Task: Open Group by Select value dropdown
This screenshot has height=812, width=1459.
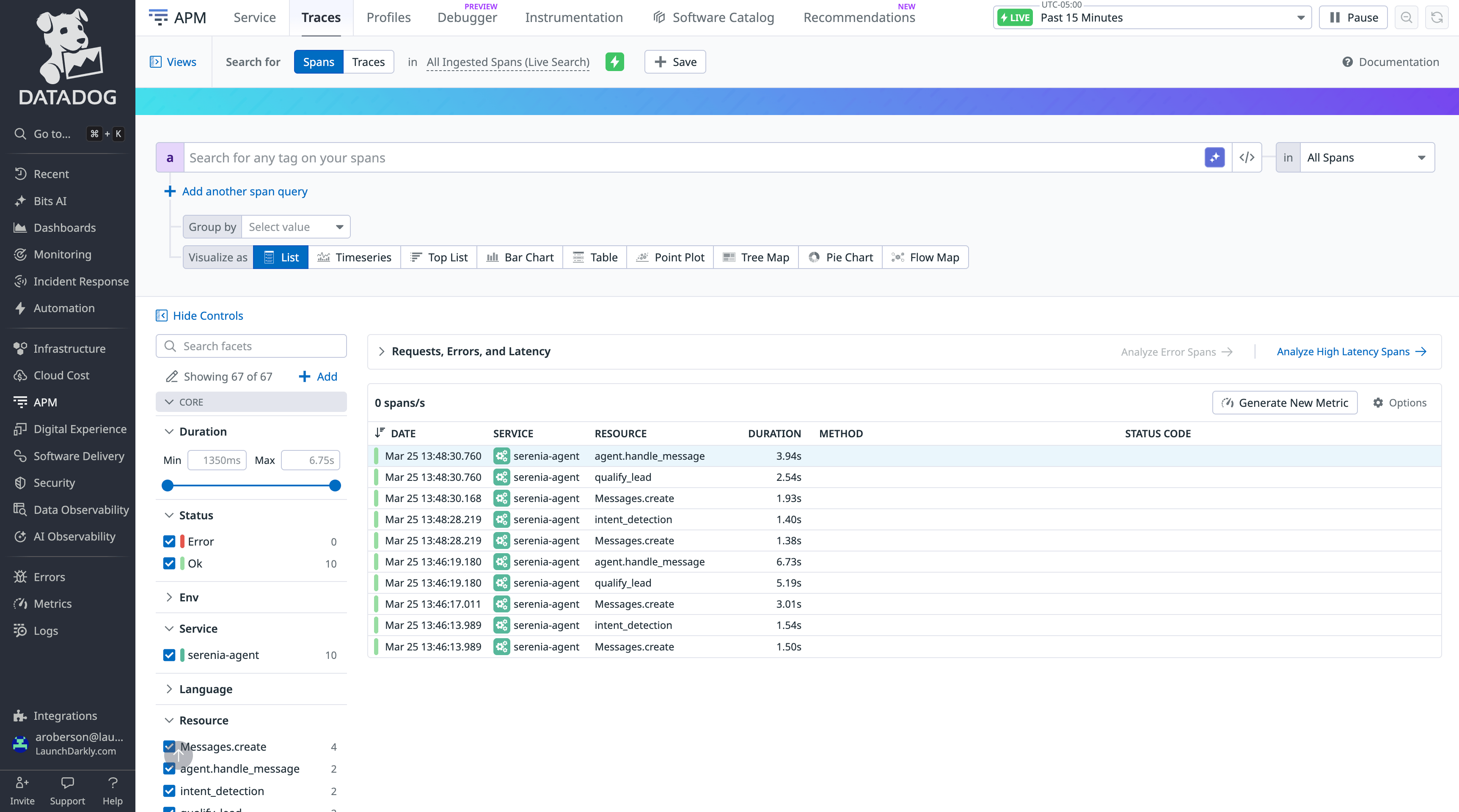Action: point(296,227)
